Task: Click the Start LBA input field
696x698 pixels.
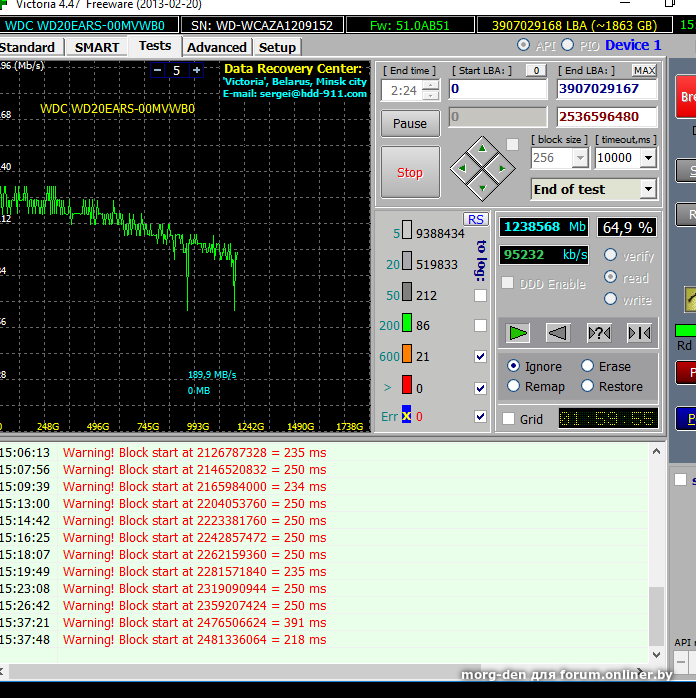Action: point(497,89)
